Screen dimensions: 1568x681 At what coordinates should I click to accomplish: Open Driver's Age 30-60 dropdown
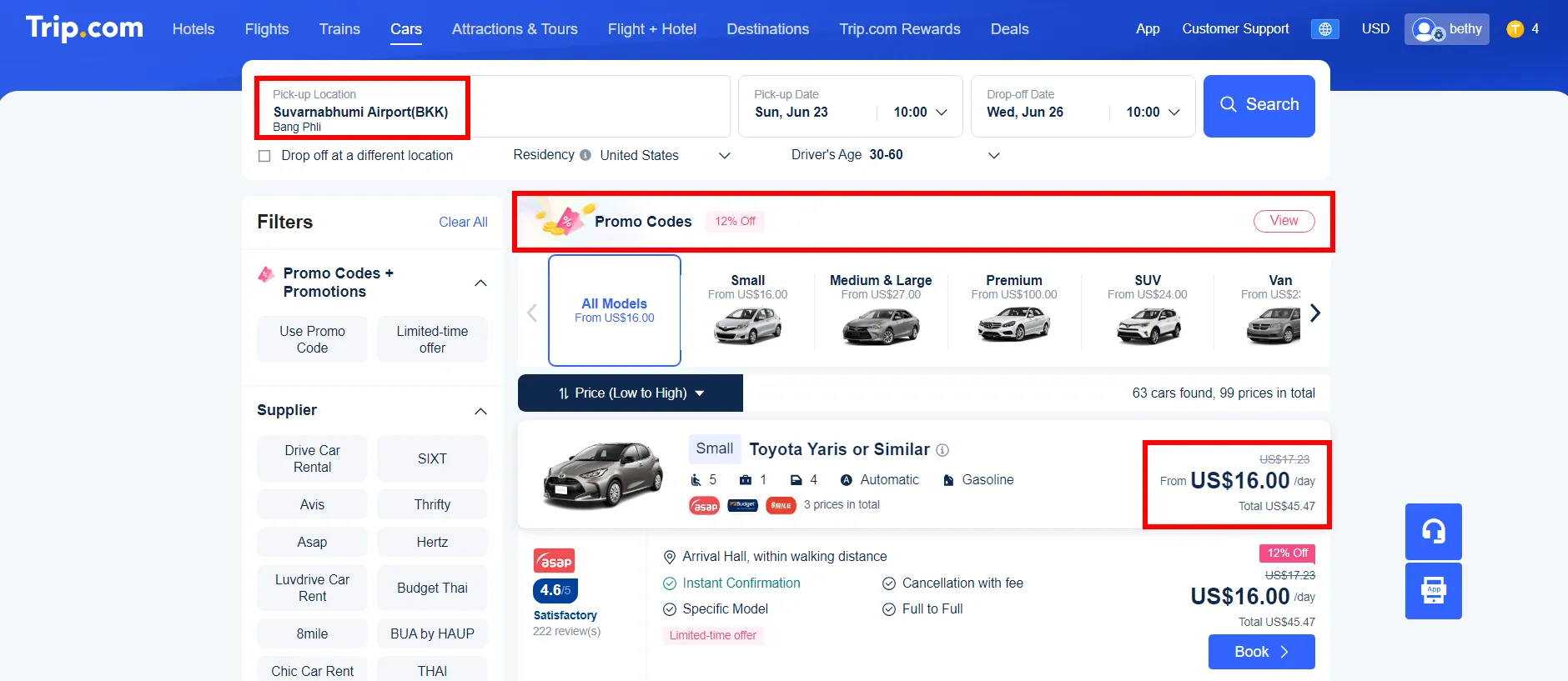point(934,155)
